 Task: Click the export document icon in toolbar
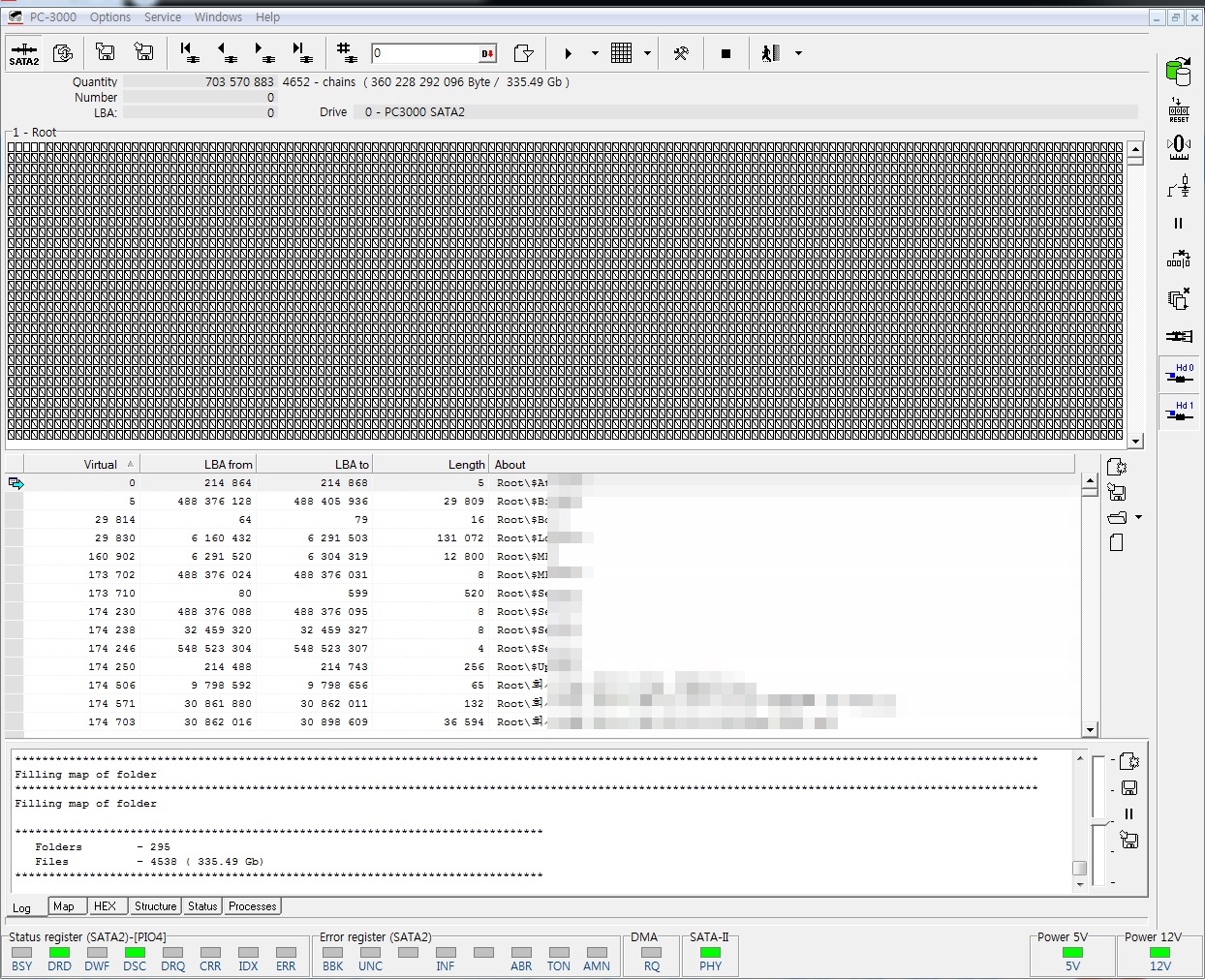click(x=523, y=53)
